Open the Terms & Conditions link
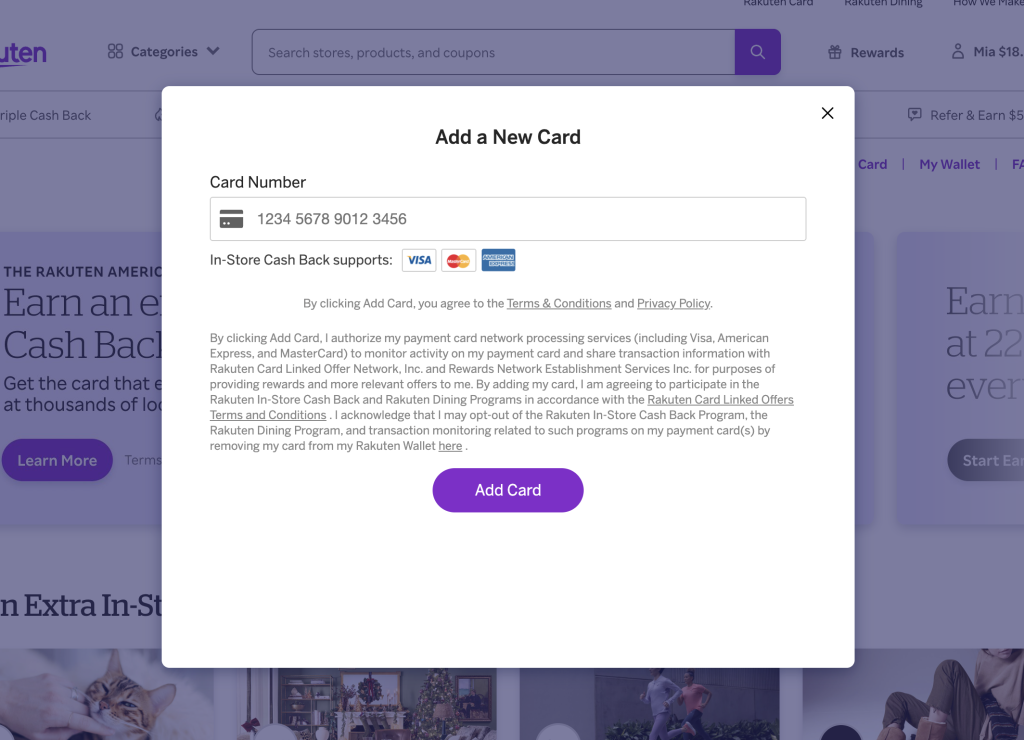 click(559, 303)
